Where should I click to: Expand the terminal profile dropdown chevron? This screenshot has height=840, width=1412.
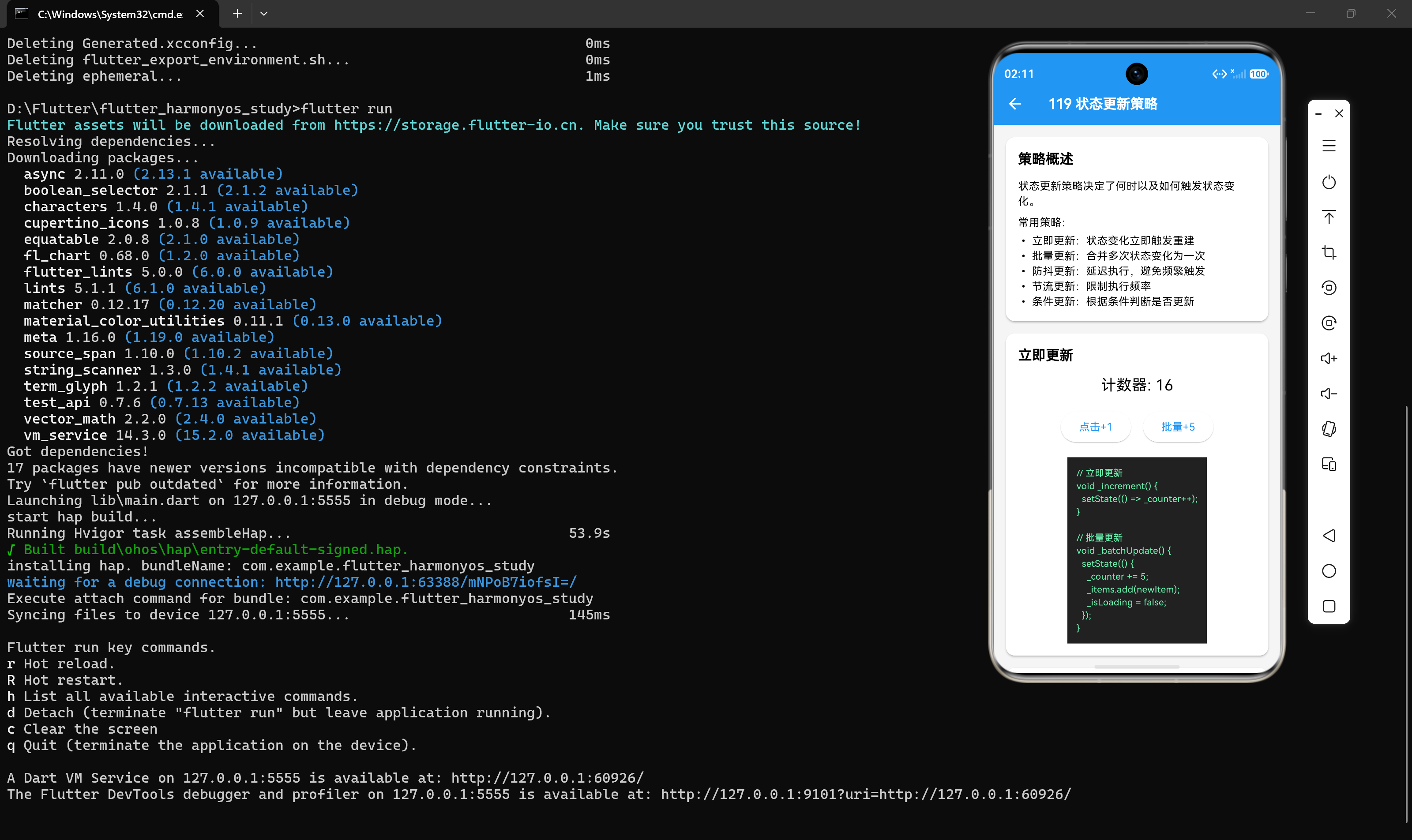[x=264, y=14]
